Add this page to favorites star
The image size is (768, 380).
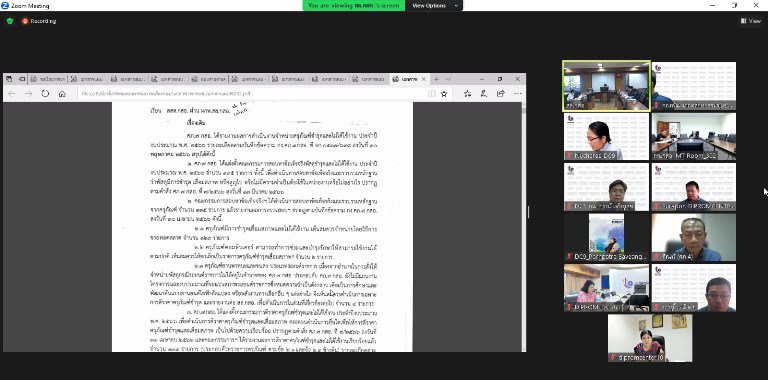(444, 94)
